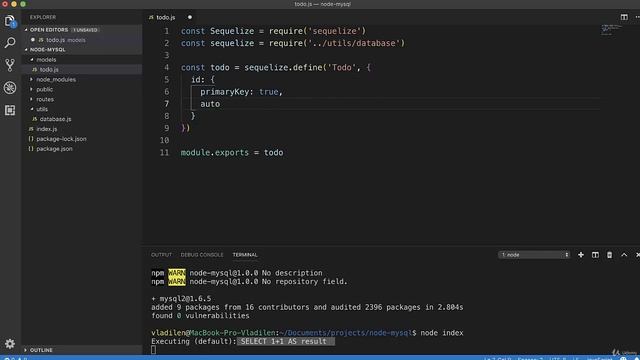Click line number 4 in gutter

click(x=166, y=67)
